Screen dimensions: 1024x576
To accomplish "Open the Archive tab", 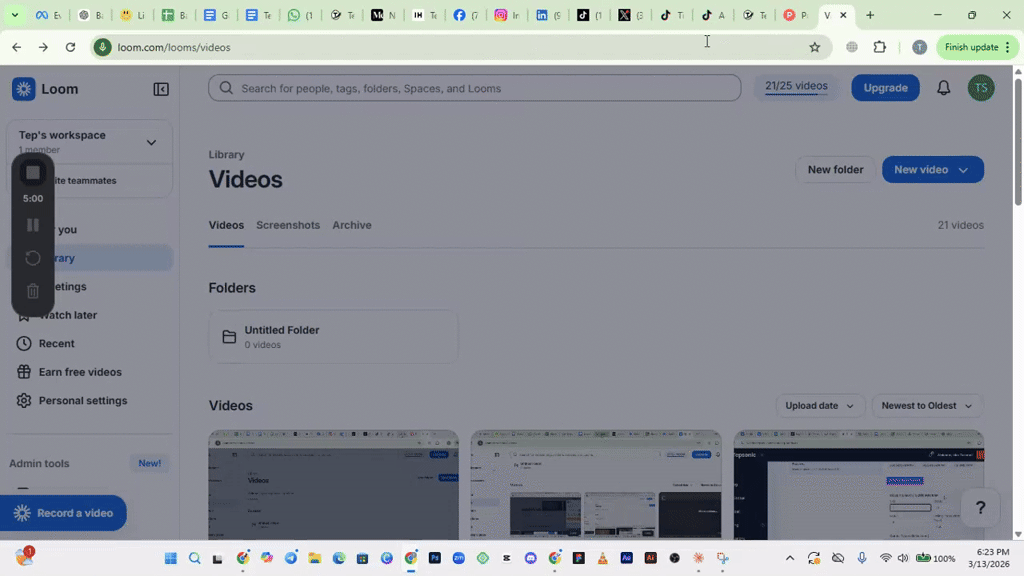I will pyautogui.click(x=351, y=225).
